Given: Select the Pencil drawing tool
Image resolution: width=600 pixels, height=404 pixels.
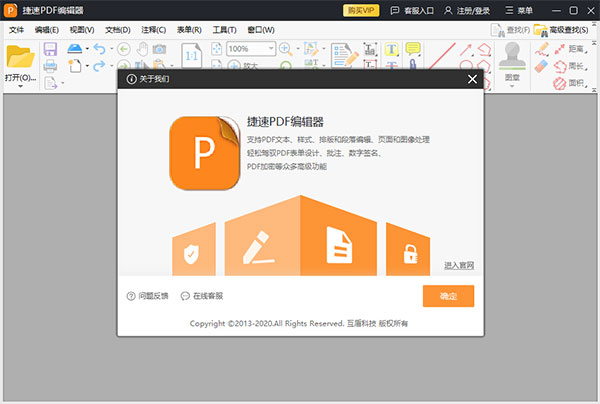Looking at the screenshot, I should point(542,49).
